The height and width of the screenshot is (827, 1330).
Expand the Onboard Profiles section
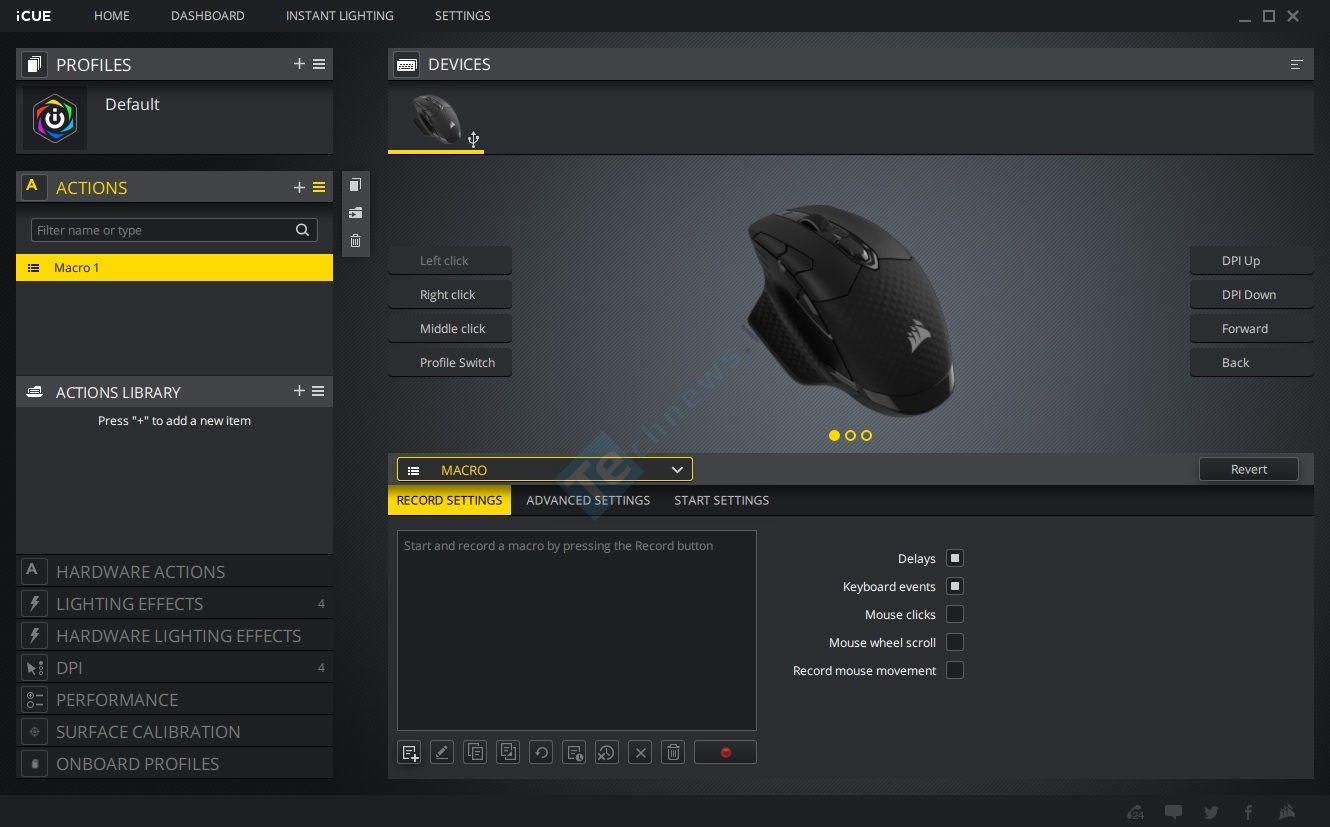[x=174, y=764]
